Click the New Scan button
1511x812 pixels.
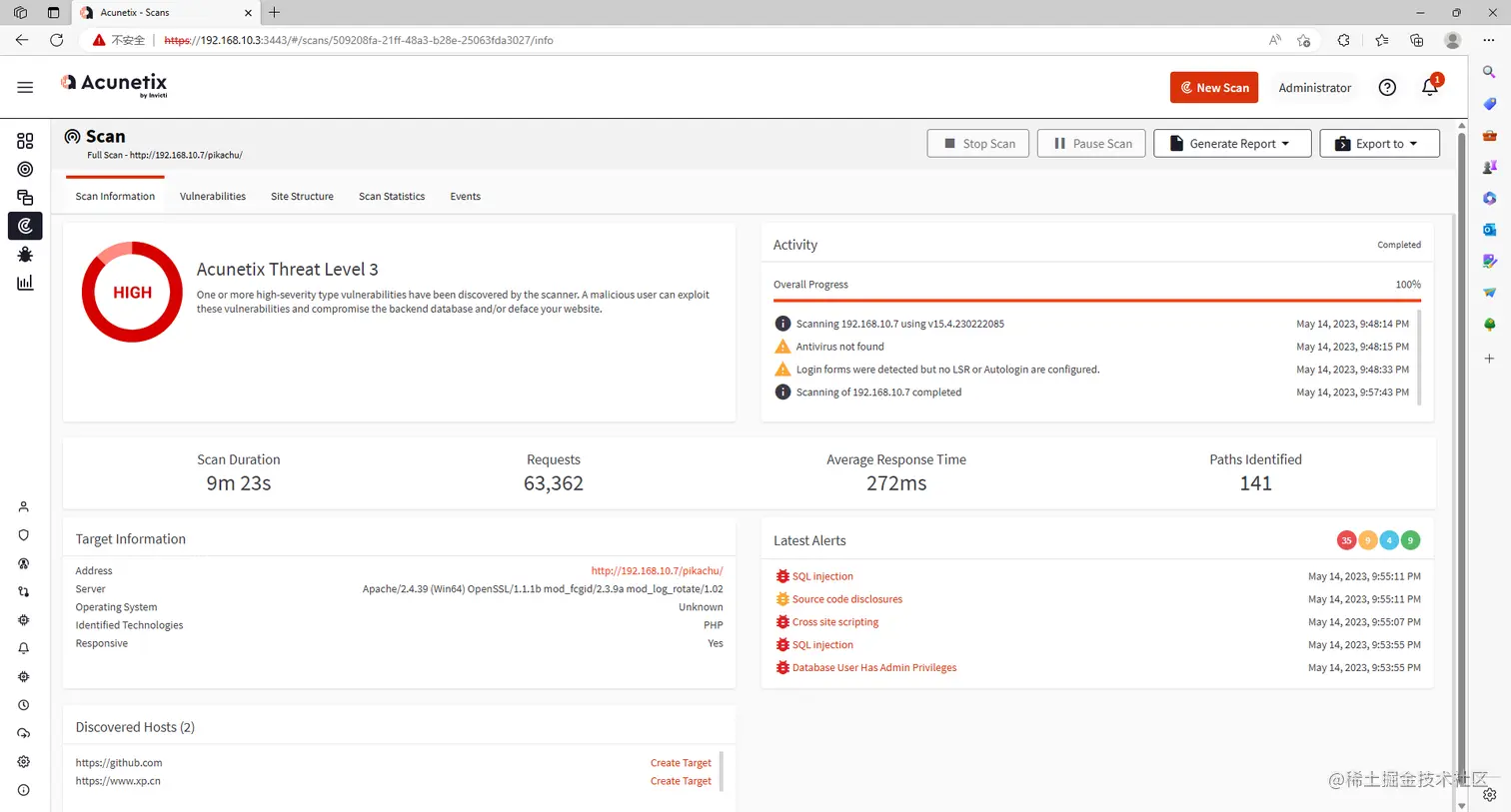pos(1214,87)
